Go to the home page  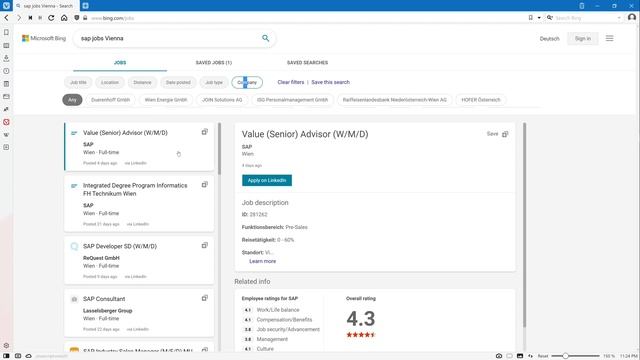click(x=64, y=18)
